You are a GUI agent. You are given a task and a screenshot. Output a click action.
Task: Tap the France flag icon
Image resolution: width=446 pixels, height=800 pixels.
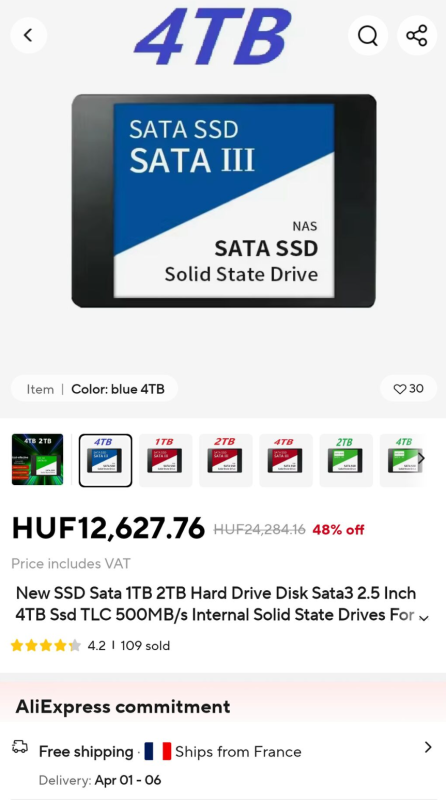click(x=158, y=752)
